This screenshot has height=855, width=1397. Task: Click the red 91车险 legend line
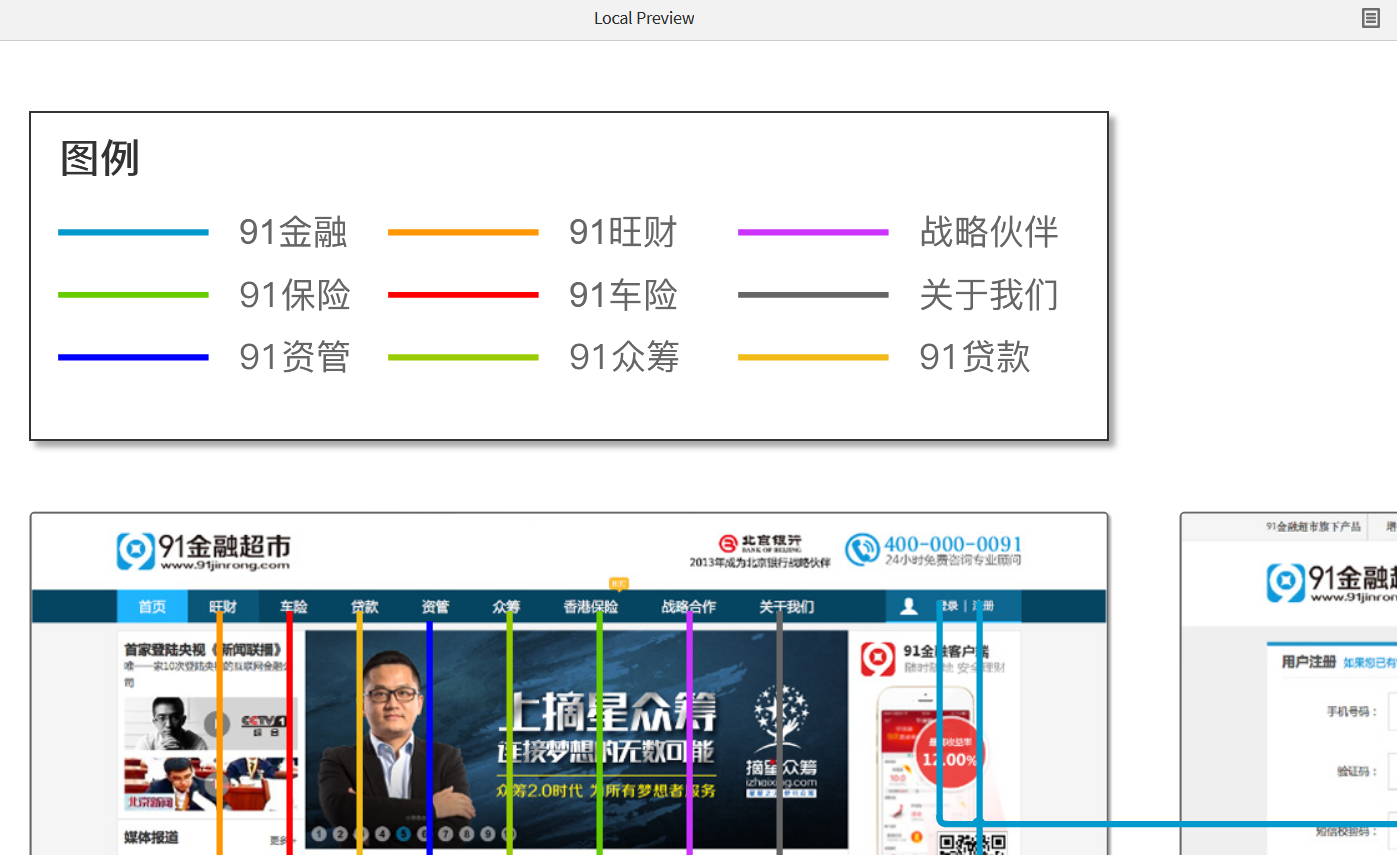point(463,295)
